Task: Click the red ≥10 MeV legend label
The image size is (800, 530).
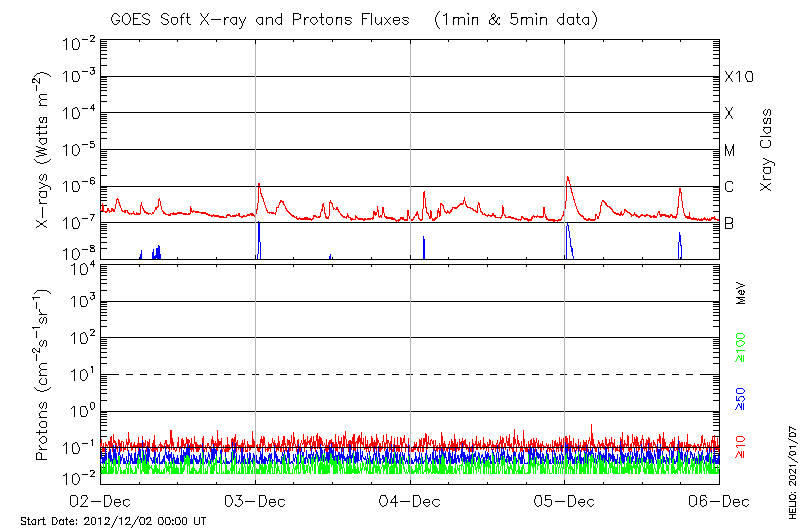Action: [741, 443]
